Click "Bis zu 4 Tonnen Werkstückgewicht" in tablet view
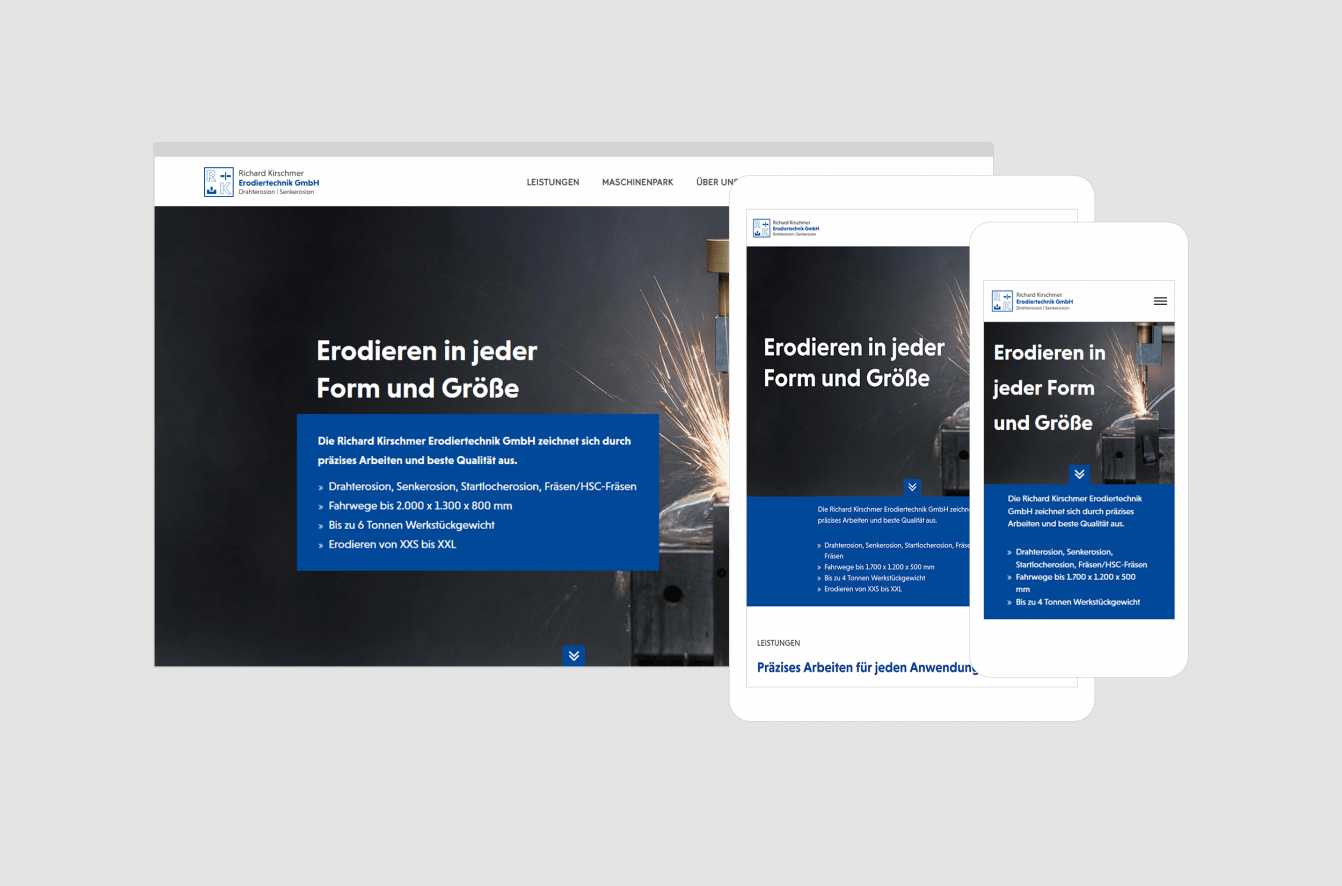This screenshot has height=886, width=1342. point(874,578)
